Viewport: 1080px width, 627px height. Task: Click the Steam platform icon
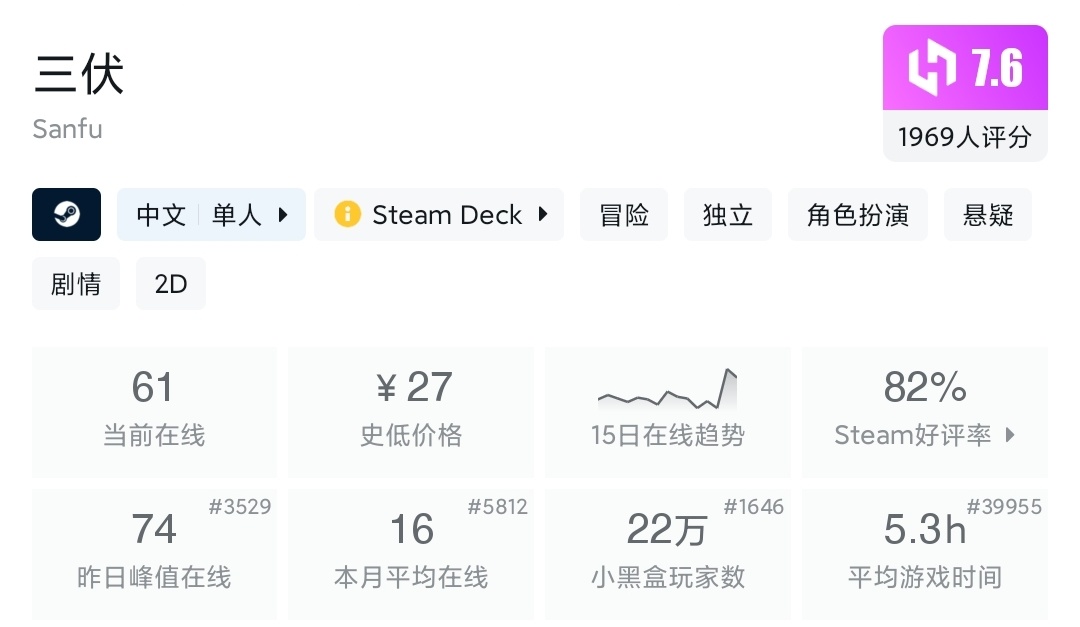coord(67,215)
